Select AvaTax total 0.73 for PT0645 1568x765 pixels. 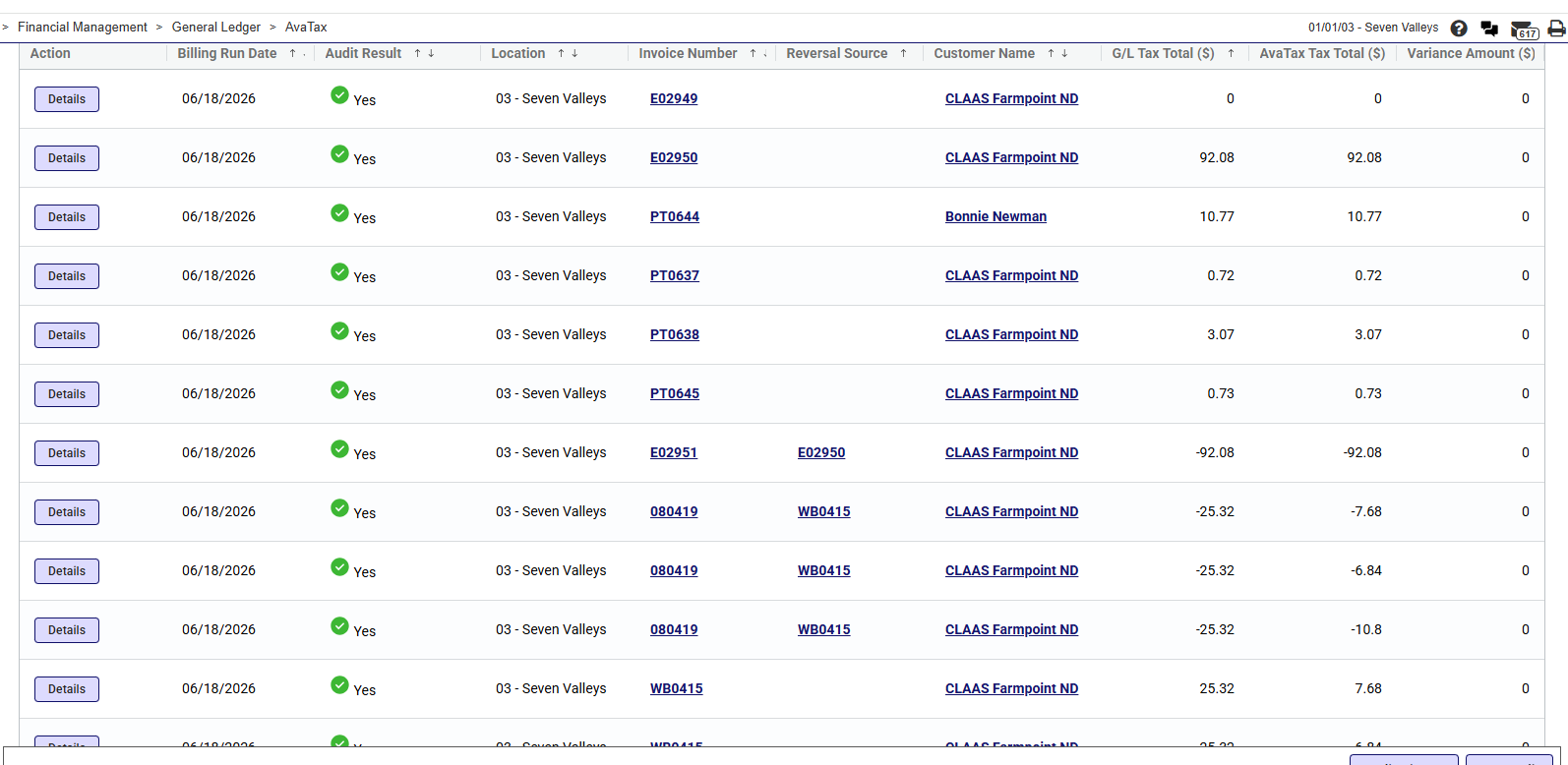point(1368,394)
